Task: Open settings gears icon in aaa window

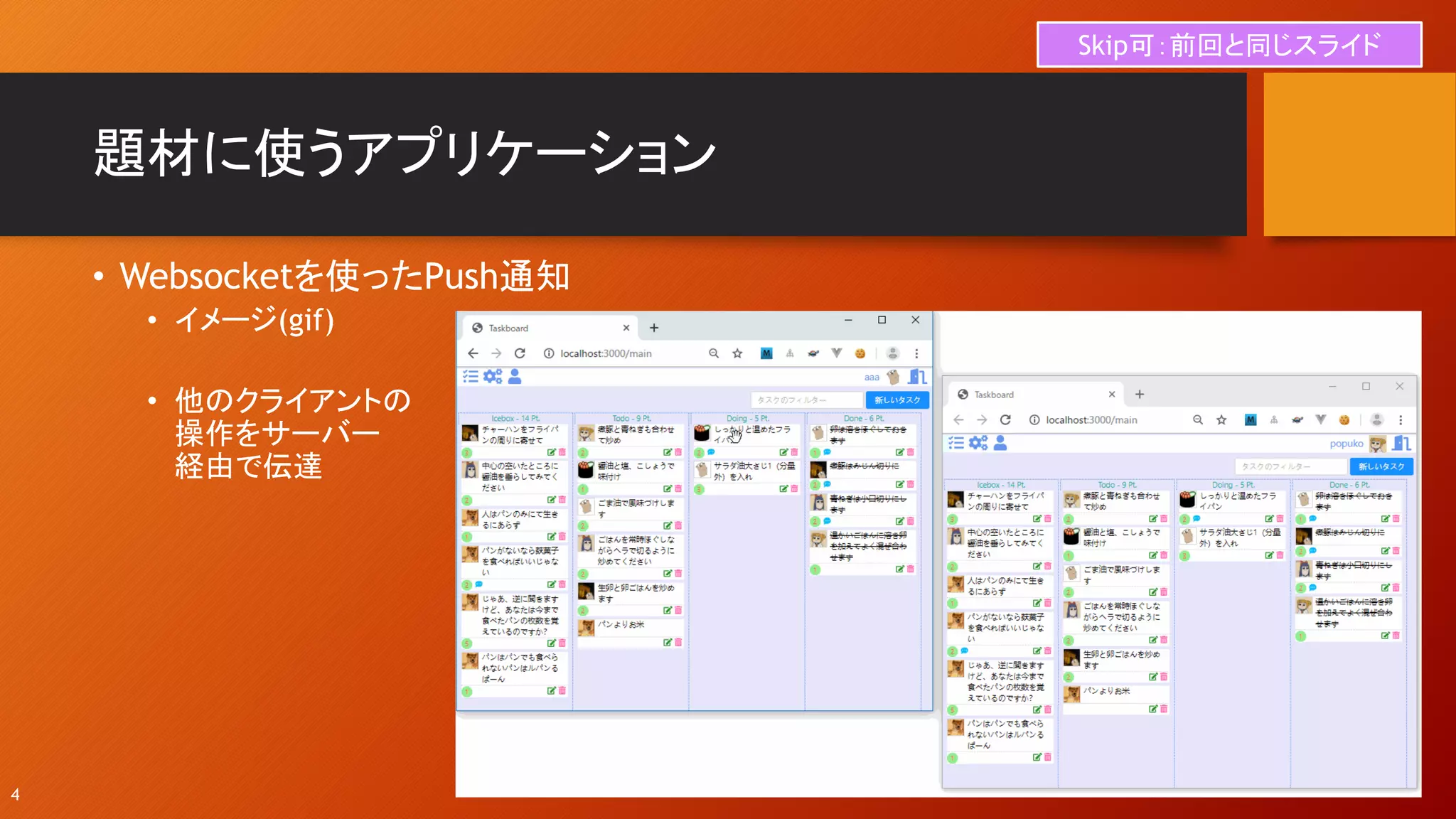Action: pyautogui.click(x=493, y=377)
